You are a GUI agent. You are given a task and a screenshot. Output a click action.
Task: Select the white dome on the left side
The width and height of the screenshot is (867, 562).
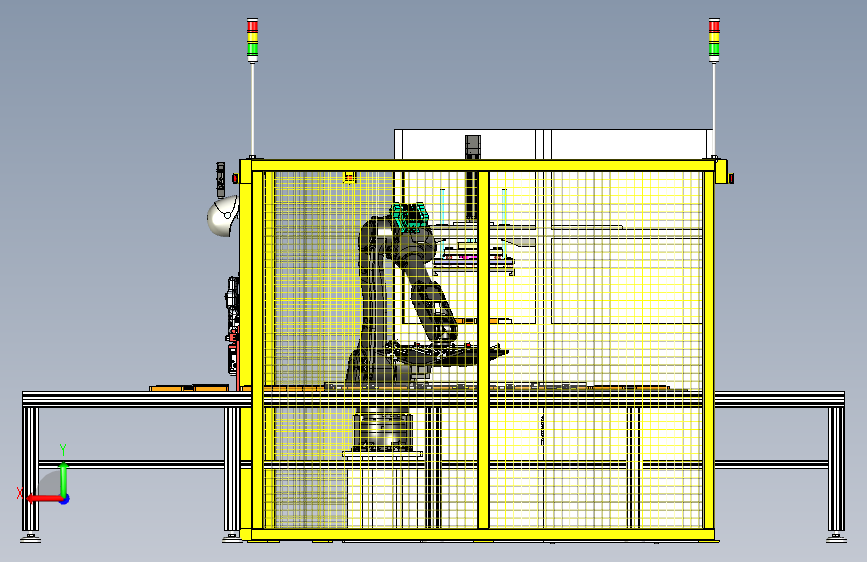pyautogui.click(x=222, y=216)
